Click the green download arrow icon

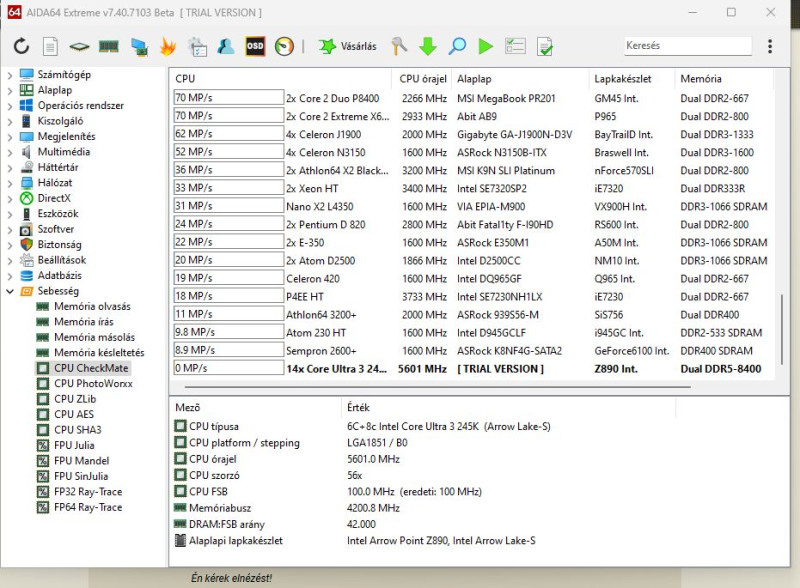428,46
